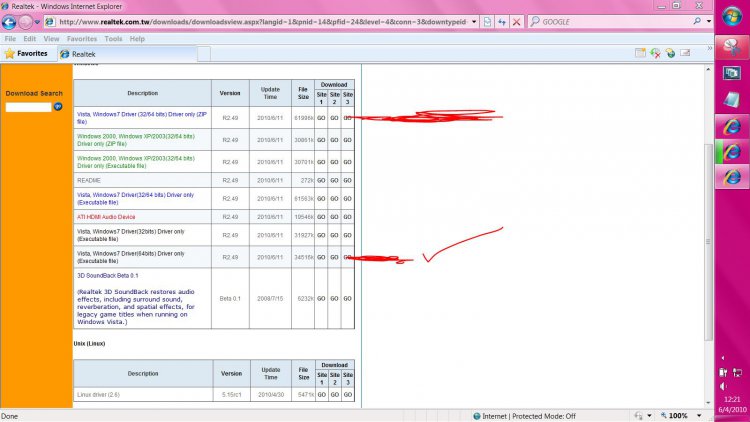Open the README download description link
This screenshot has width=750, height=422.
point(90,180)
